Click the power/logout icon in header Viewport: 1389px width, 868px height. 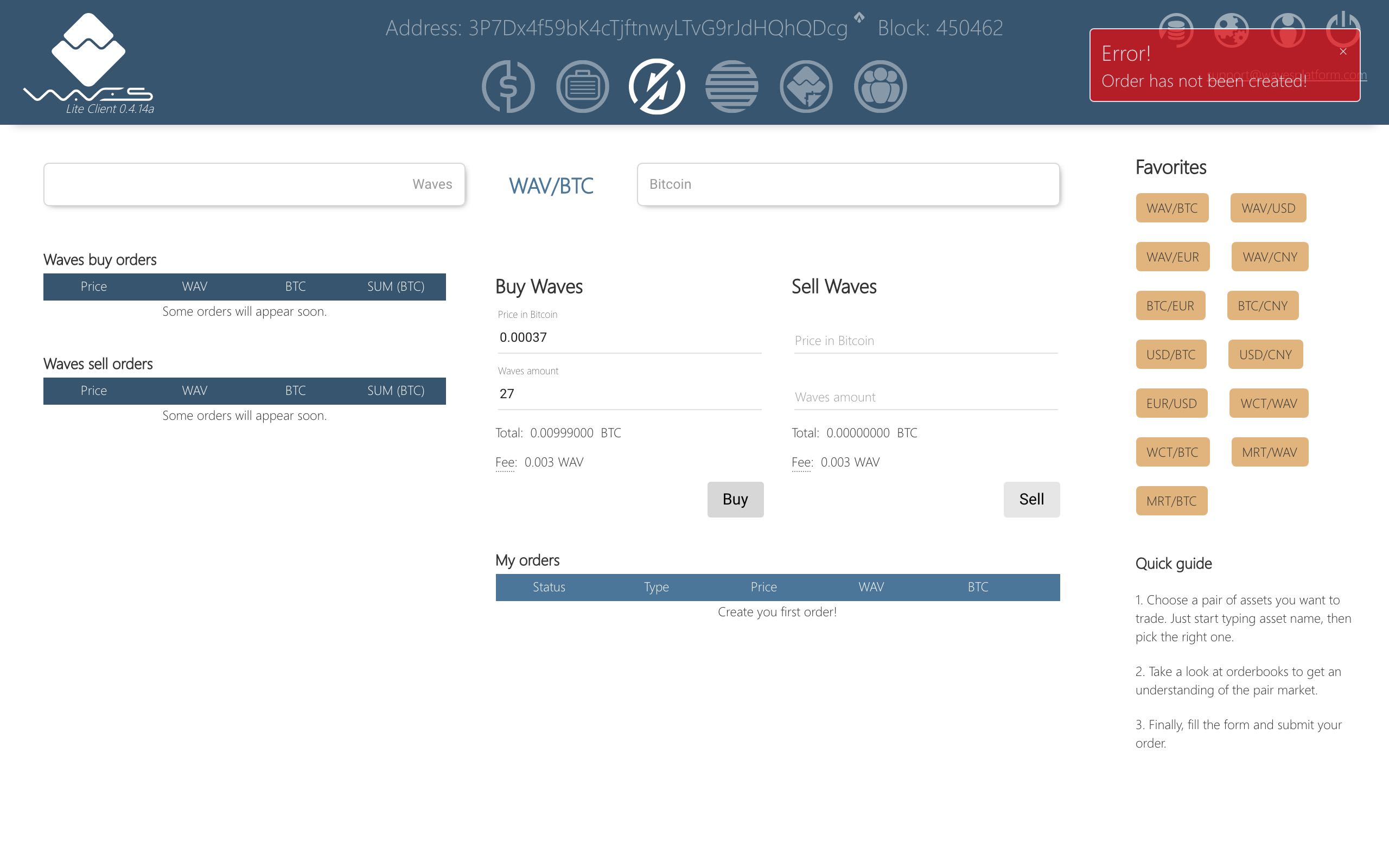1342,29
